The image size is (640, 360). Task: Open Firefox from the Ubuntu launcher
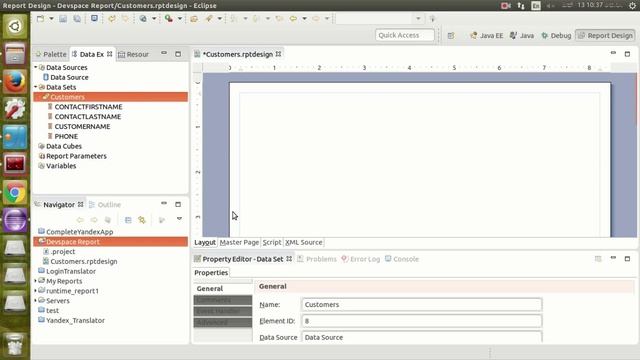pos(15,82)
